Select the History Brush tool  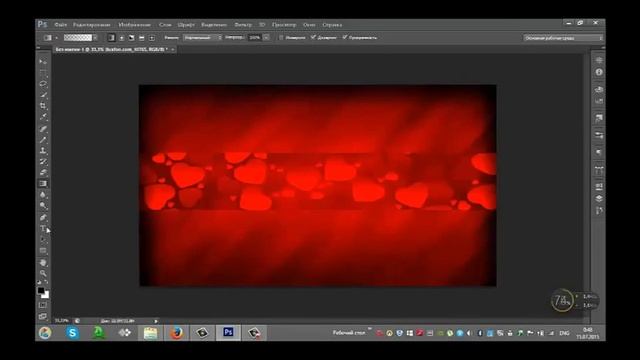(43, 162)
